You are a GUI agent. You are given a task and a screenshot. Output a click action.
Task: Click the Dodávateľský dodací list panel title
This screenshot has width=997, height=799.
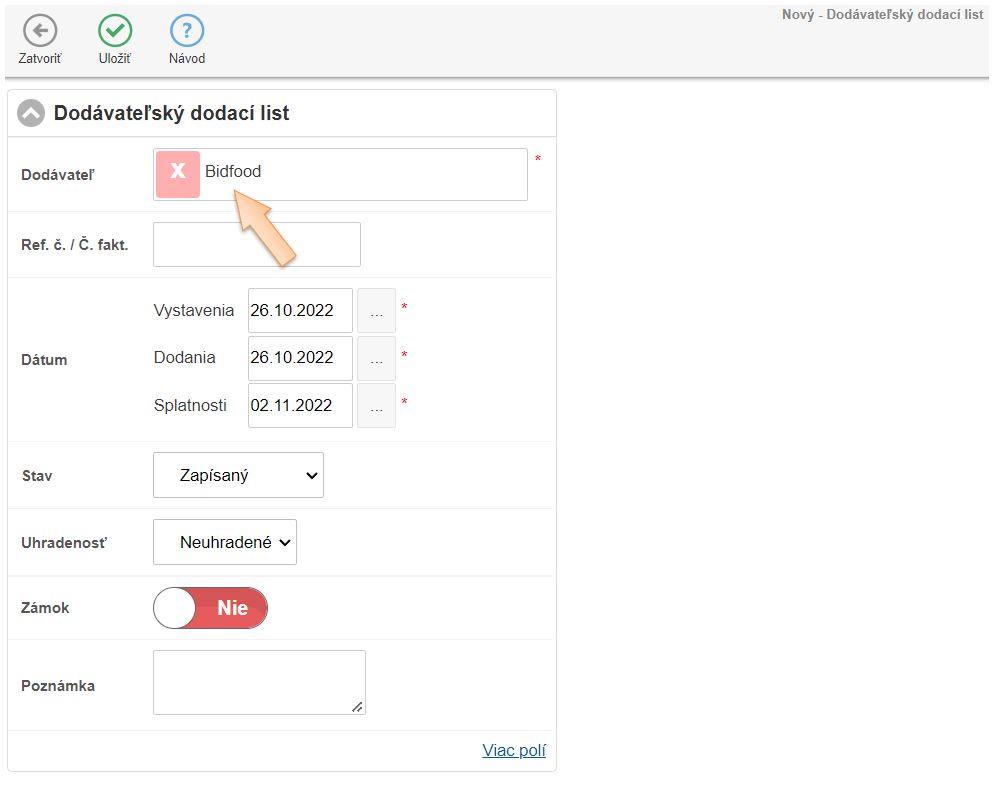tap(171, 114)
